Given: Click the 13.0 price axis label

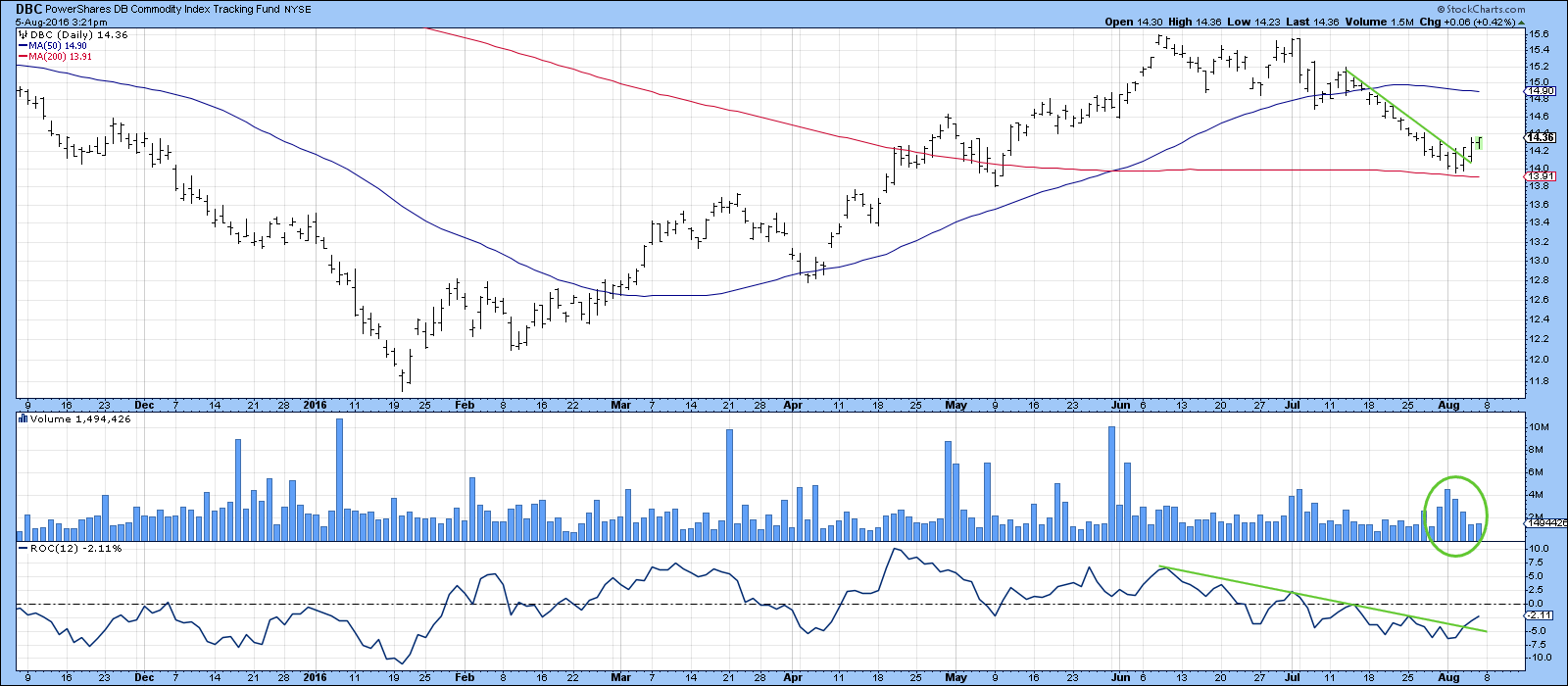Looking at the screenshot, I should [x=1539, y=261].
